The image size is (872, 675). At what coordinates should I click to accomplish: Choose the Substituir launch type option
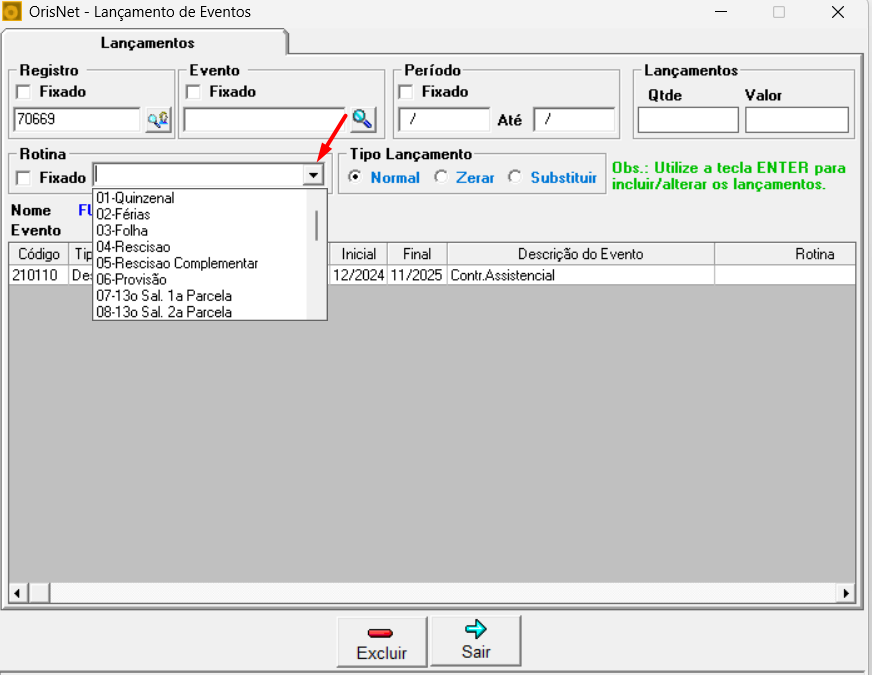click(x=515, y=177)
